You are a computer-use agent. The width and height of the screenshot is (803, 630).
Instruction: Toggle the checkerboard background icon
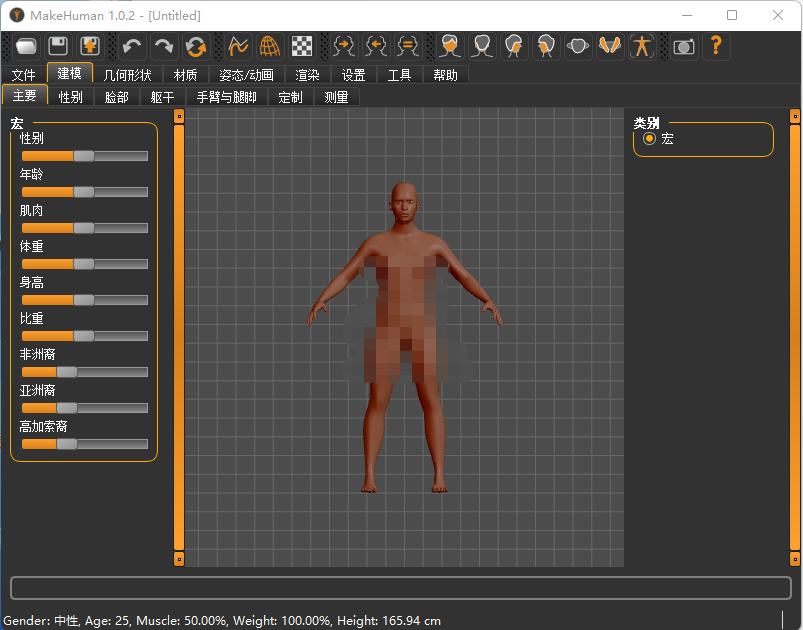[x=302, y=47]
